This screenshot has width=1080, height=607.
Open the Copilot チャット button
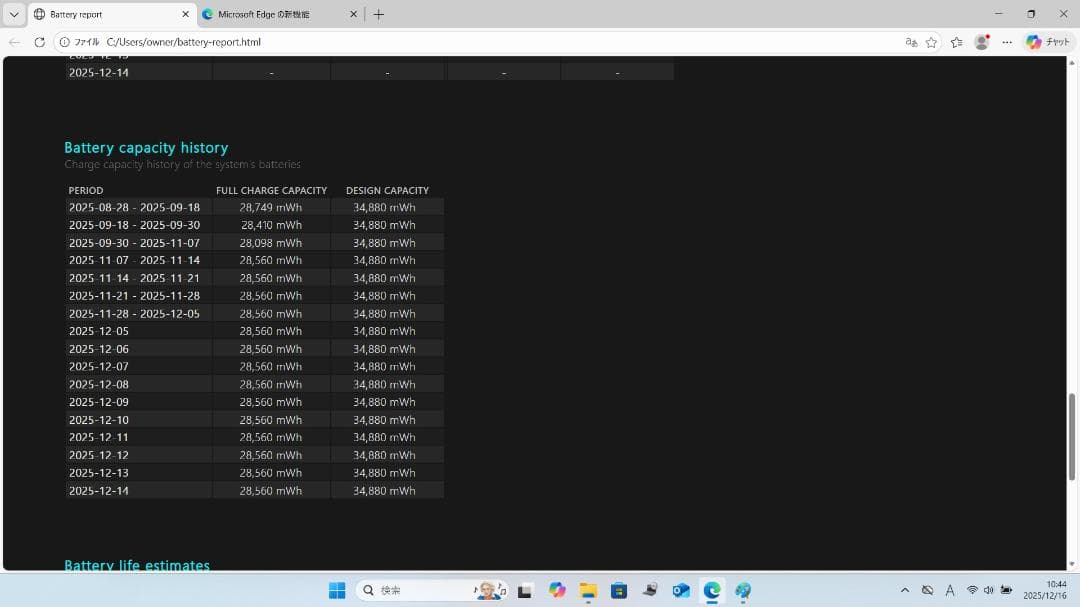point(1048,42)
